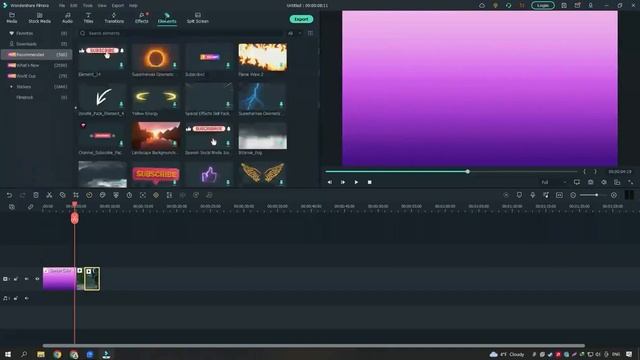Select the blue lightning Superheroes element
The height and width of the screenshot is (360, 640).
(x=262, y=97)
